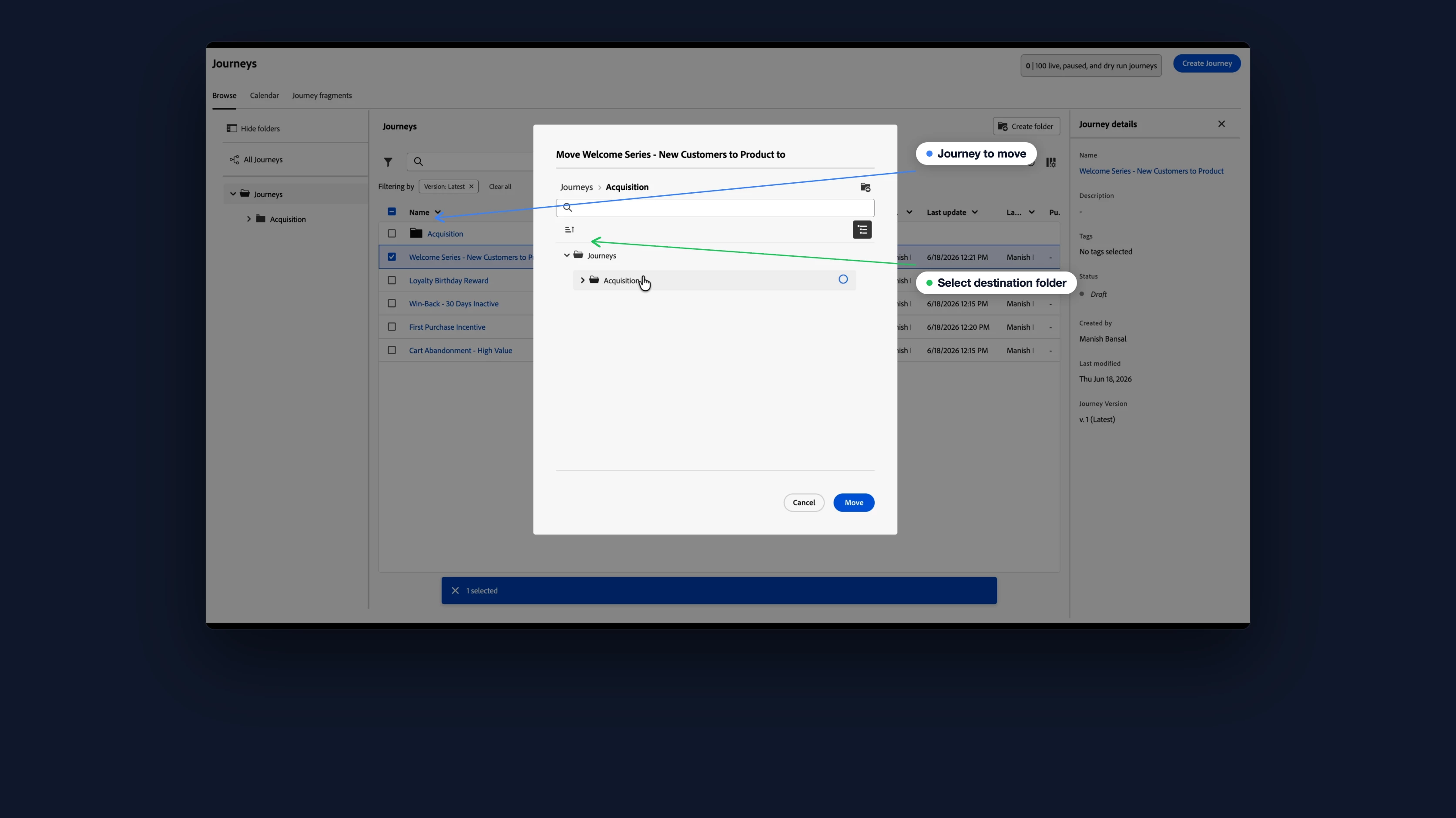Click the Acquisition folder icon in sidebar

click(261, 219)
